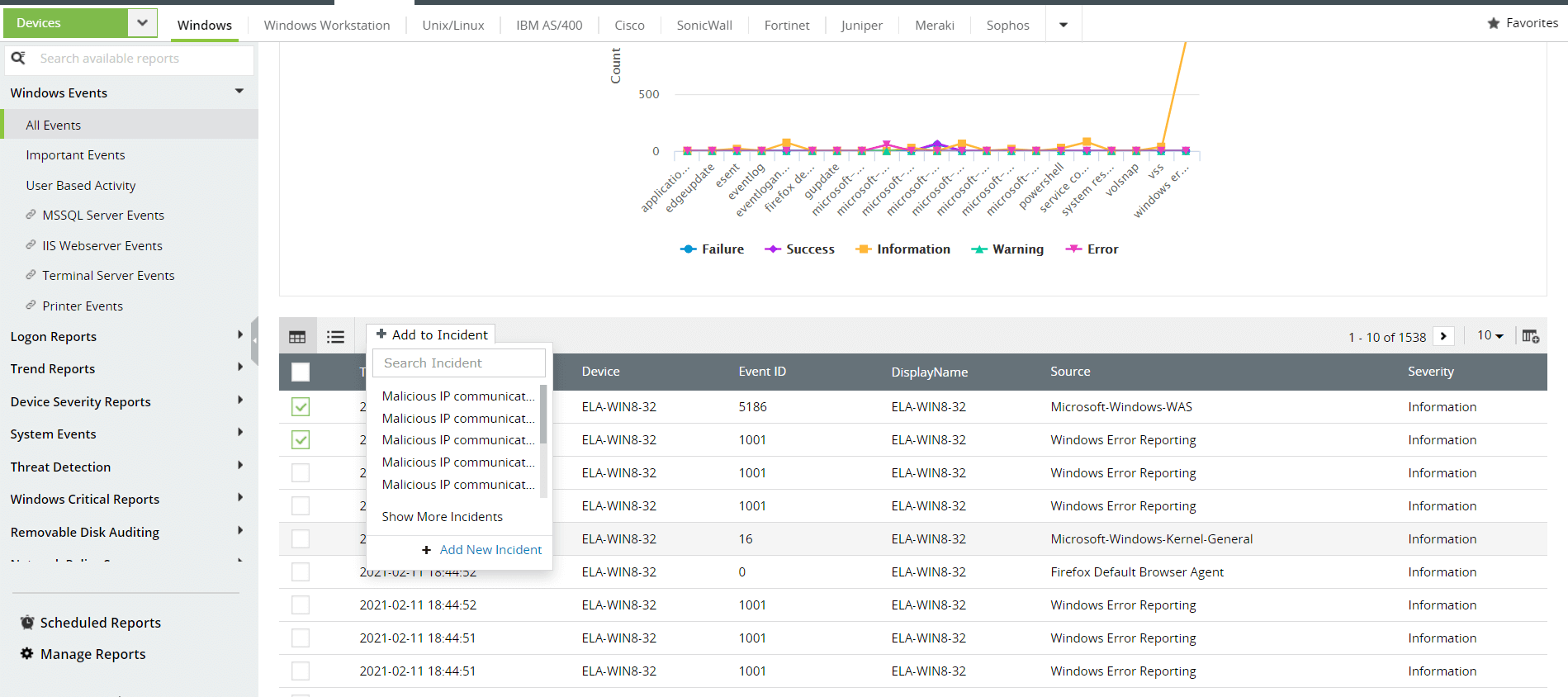1568x697 pixels.
Task: Click the table grid view icon
Action: click(297, 337)
